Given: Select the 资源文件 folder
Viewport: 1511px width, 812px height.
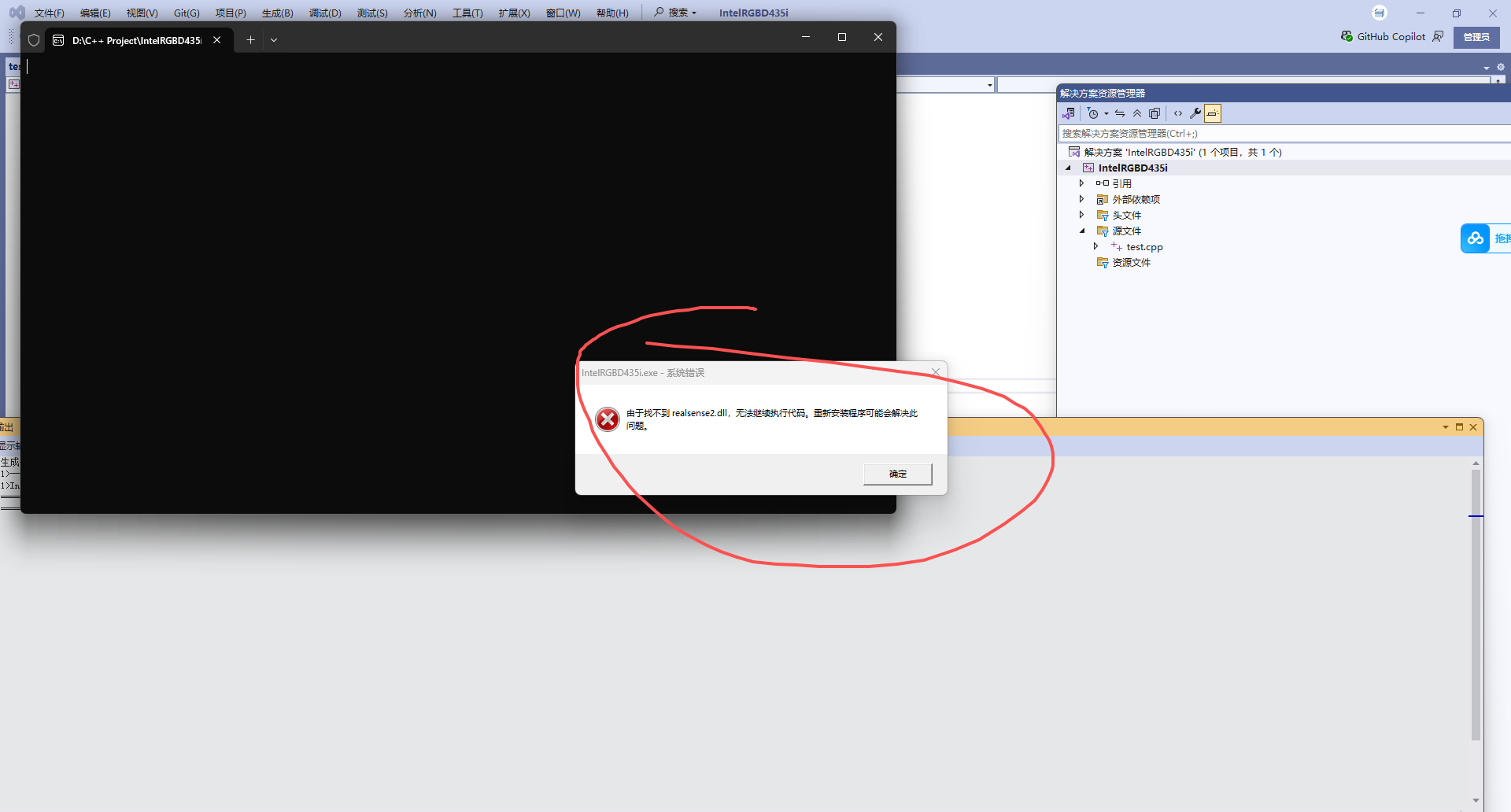Looking at the screenshot, I should pyautogui.click(x=1131, y=263).
